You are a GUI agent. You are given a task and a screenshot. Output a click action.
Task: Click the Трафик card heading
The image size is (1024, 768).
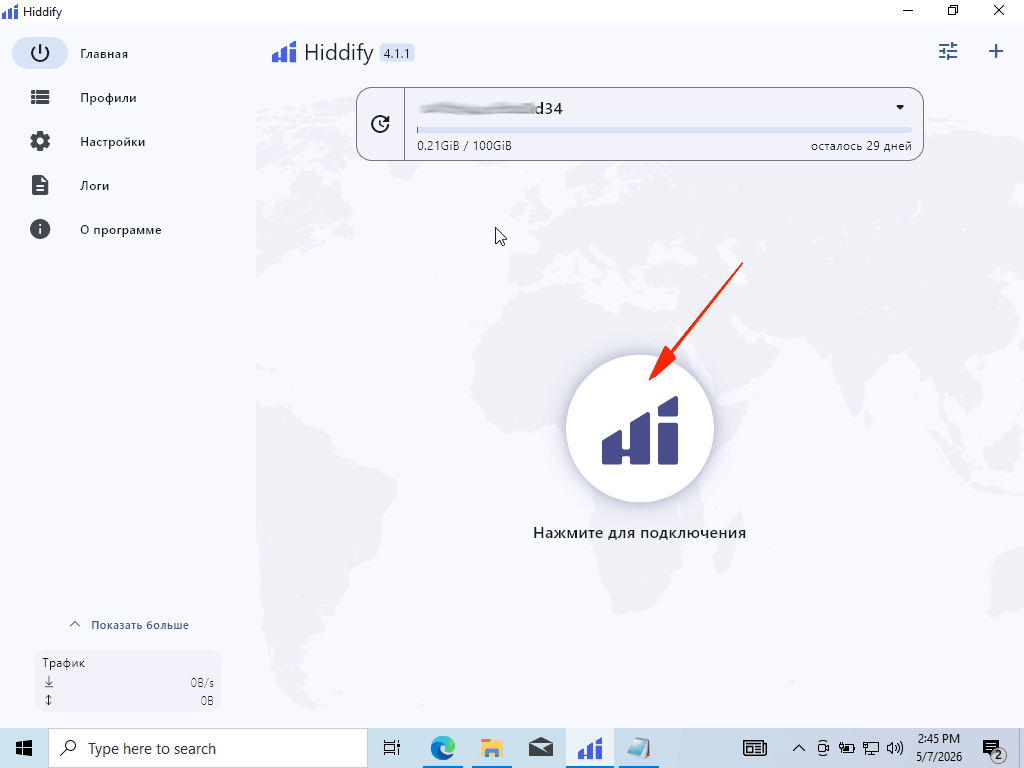point(64,663)
